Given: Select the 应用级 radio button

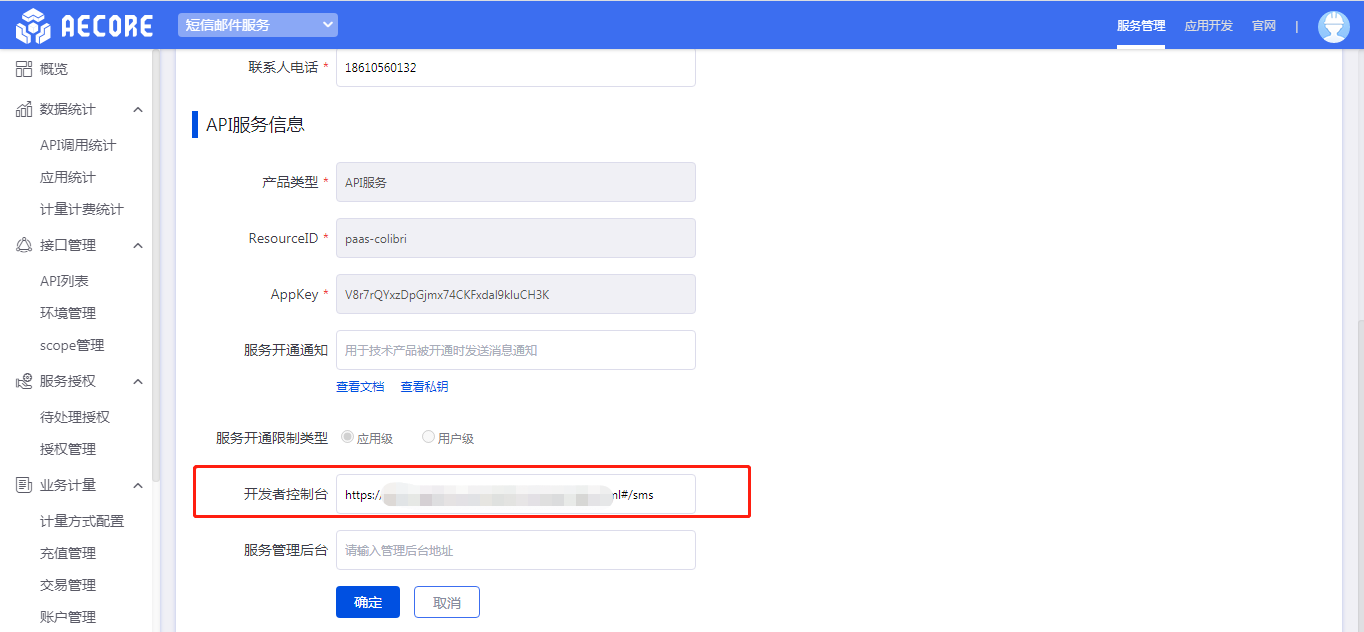Looking at the screenshot, I should coord(348,437).
